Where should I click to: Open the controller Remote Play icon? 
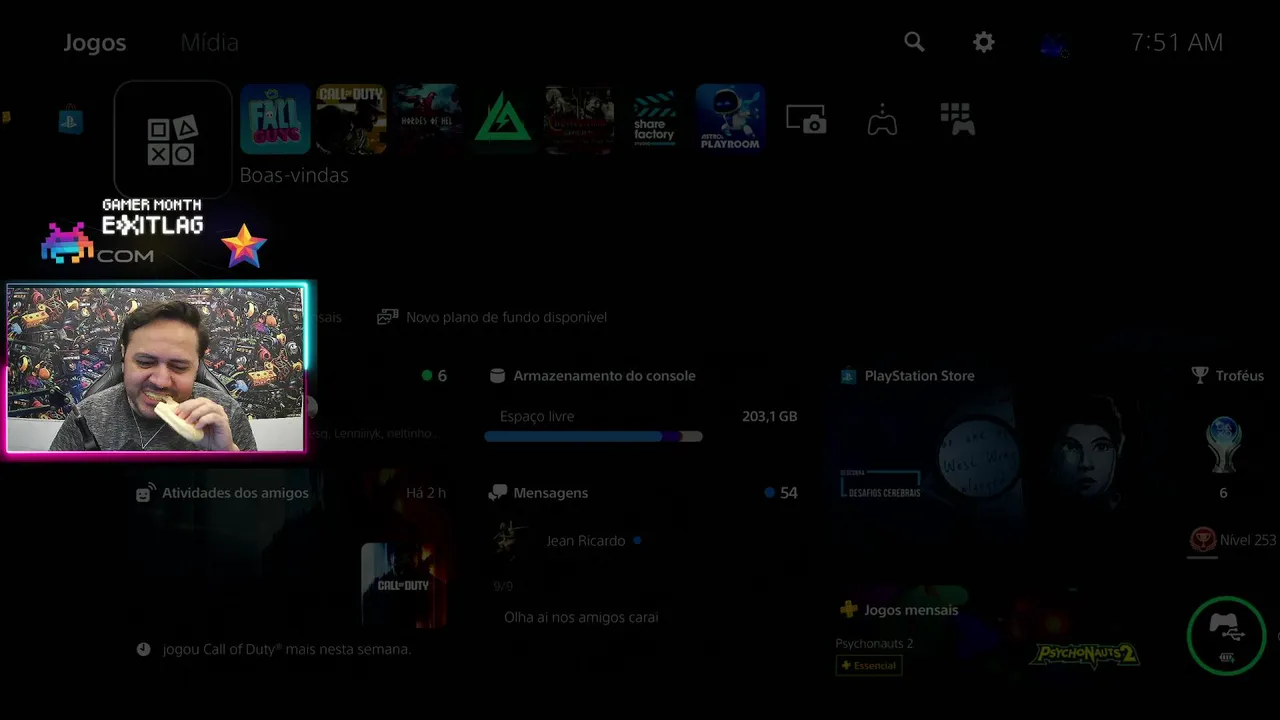(882, 120)
